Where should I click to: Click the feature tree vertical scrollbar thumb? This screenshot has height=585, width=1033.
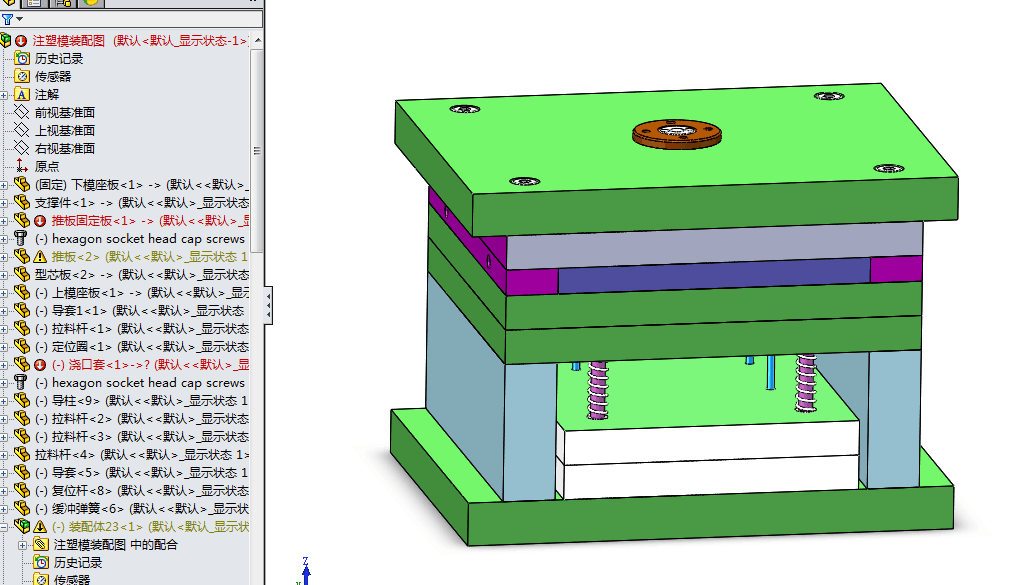[258, 150]
